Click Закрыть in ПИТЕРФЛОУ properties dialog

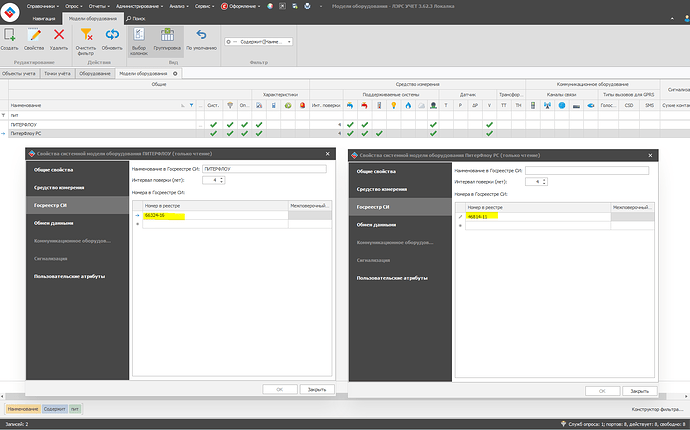pyautogui.click(x=317, y=390)
